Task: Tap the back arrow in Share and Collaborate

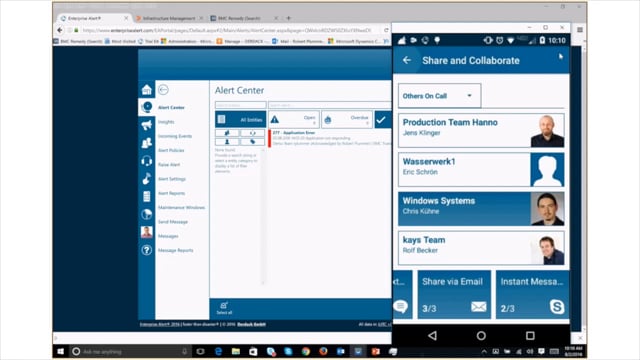Action: coord(407,60)
